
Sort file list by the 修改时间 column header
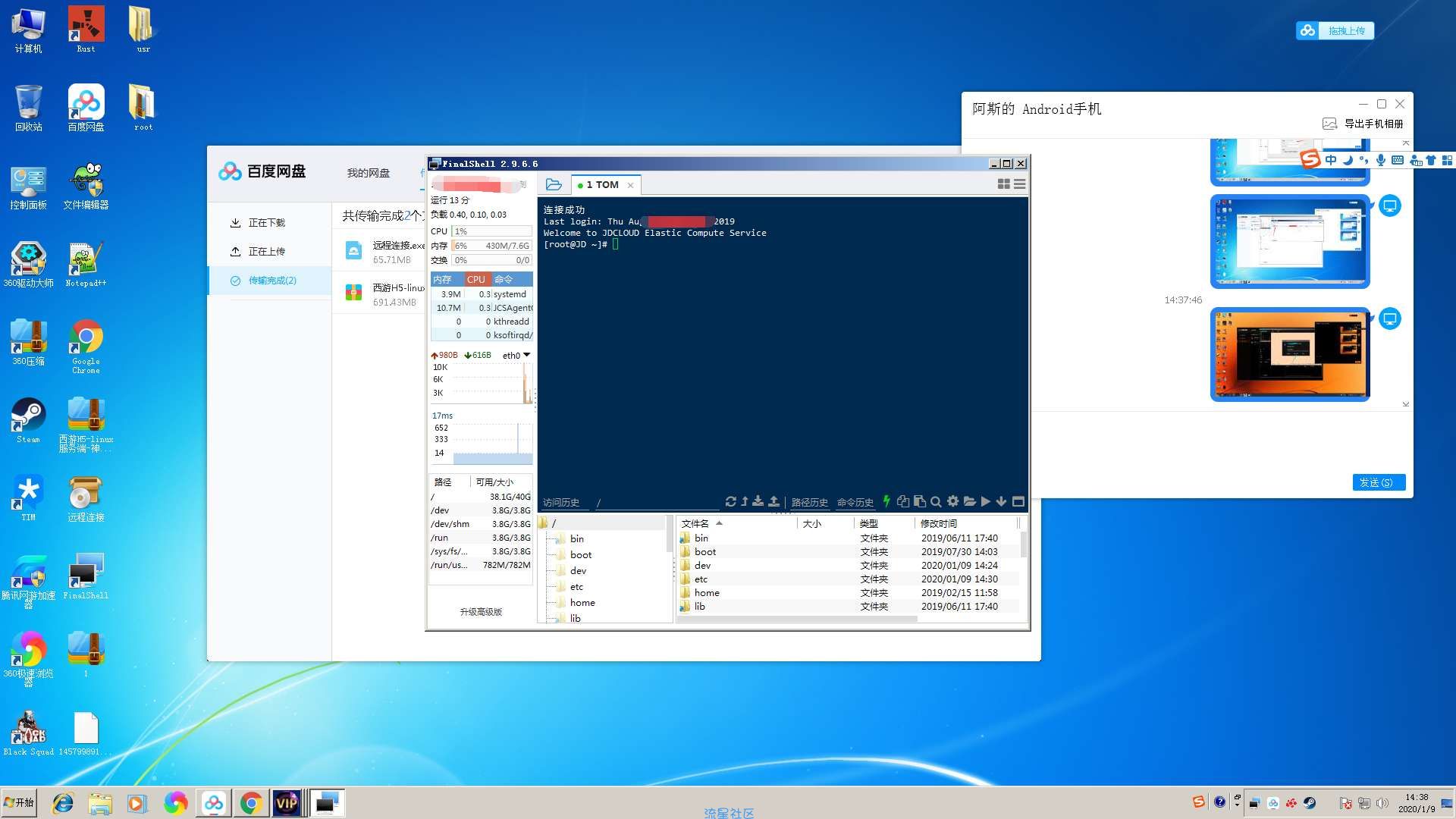965,523
